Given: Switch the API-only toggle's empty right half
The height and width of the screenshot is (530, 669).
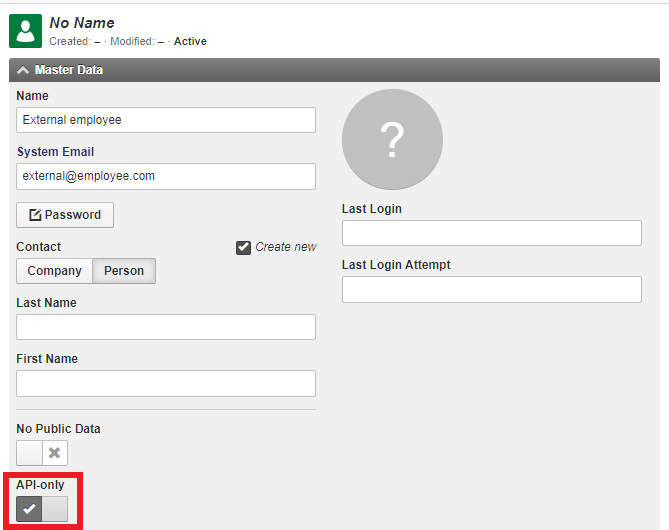Looking at the screenshot, I should pos(55,509).
